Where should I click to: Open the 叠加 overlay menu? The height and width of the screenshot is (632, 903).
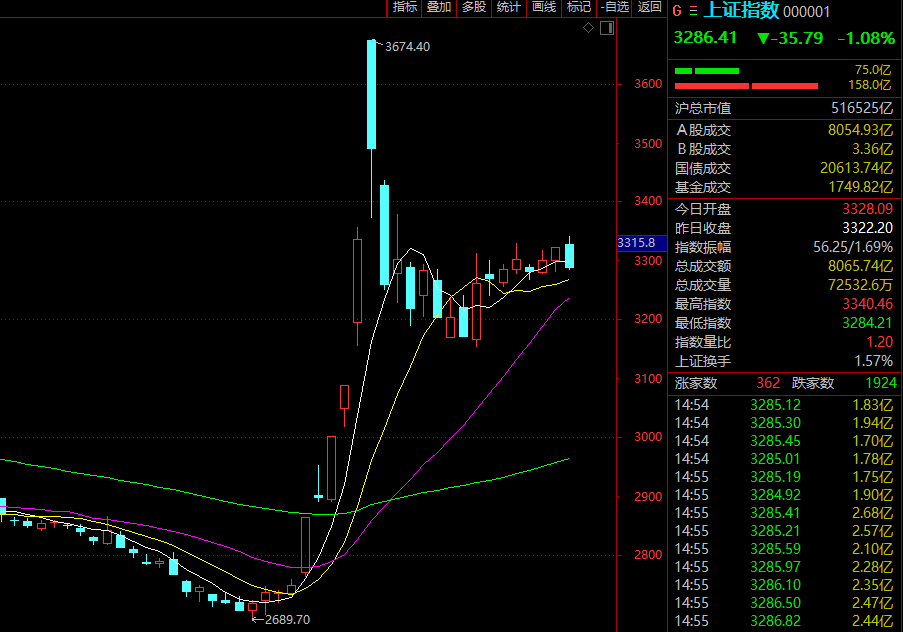coord(439,7)
